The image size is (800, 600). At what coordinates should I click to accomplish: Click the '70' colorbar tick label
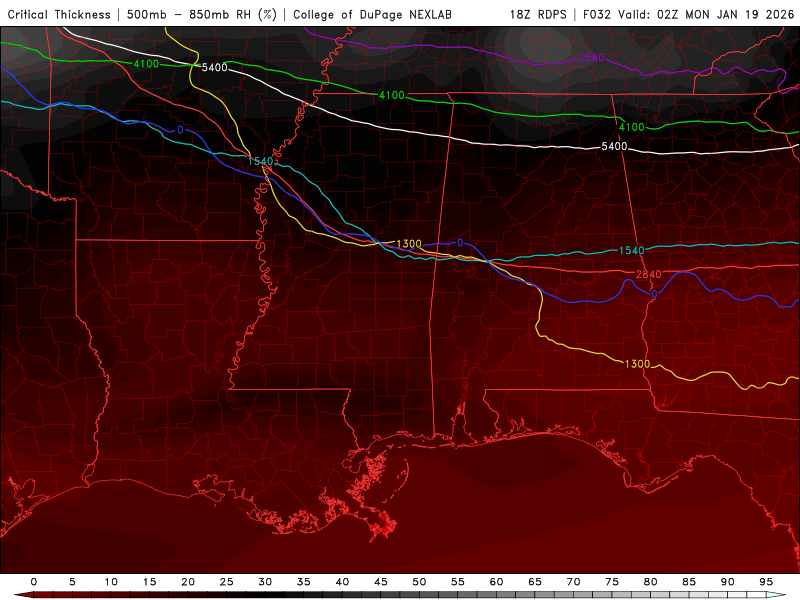[x=573, y=582]
